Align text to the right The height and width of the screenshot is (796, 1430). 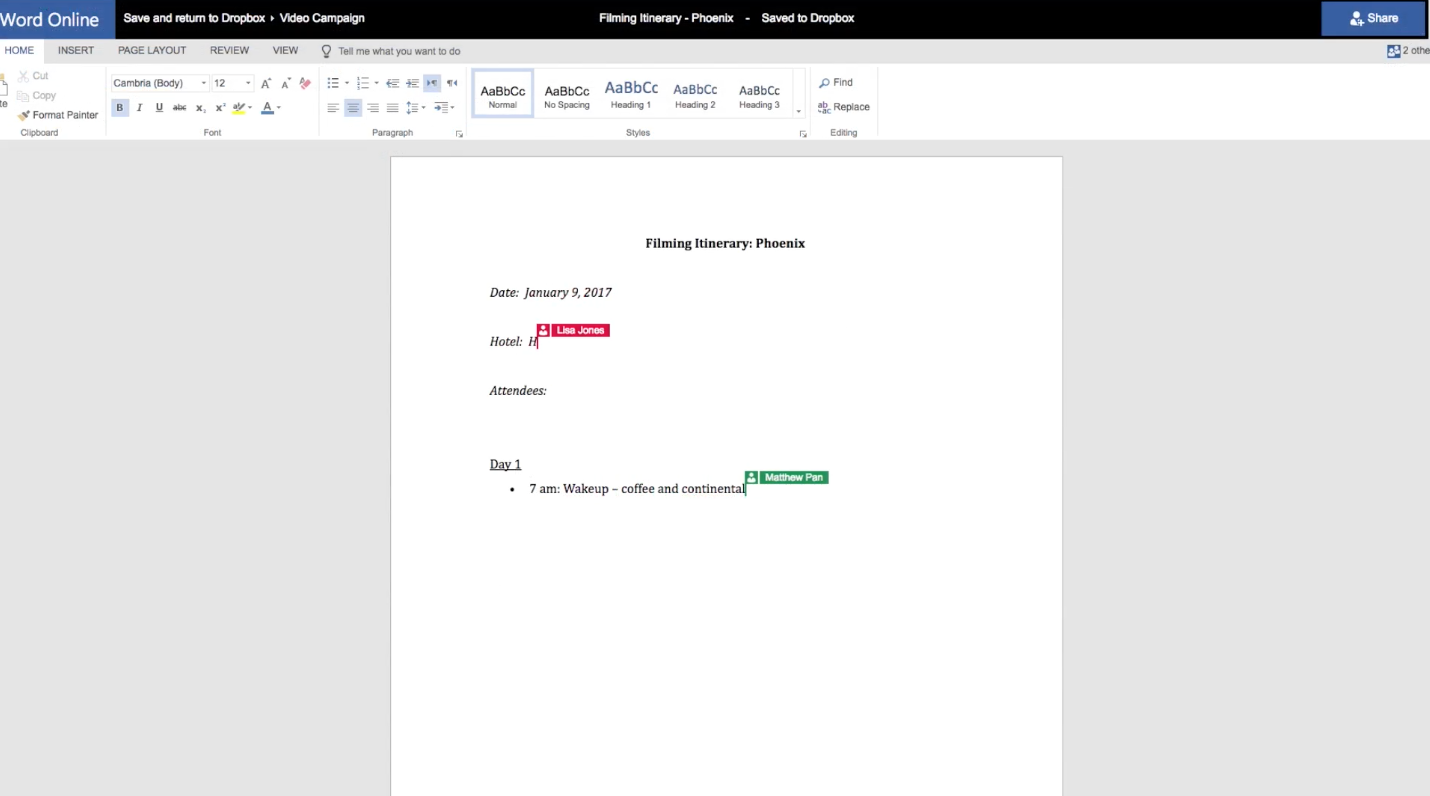373,108
